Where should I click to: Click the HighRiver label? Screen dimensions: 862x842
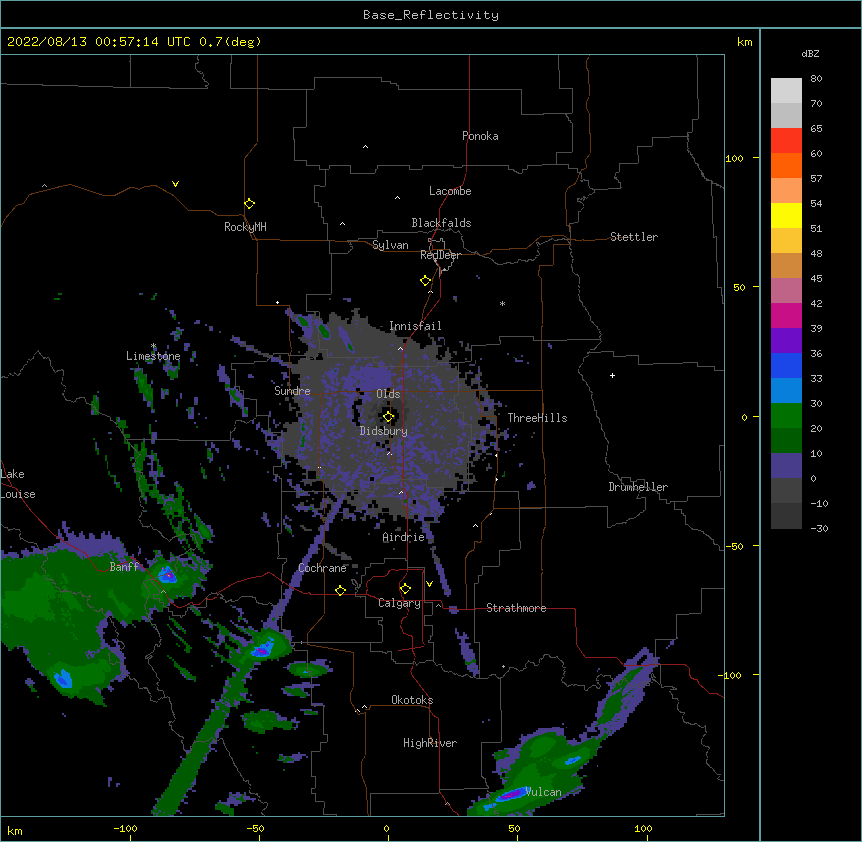(x=430, y=743)
